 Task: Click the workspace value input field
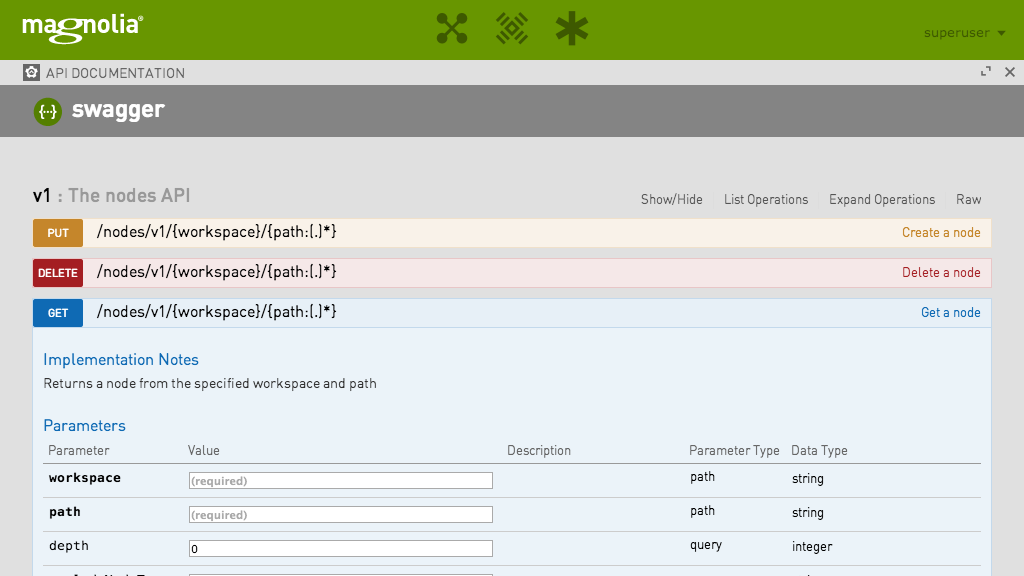click(x=340, y=481)
